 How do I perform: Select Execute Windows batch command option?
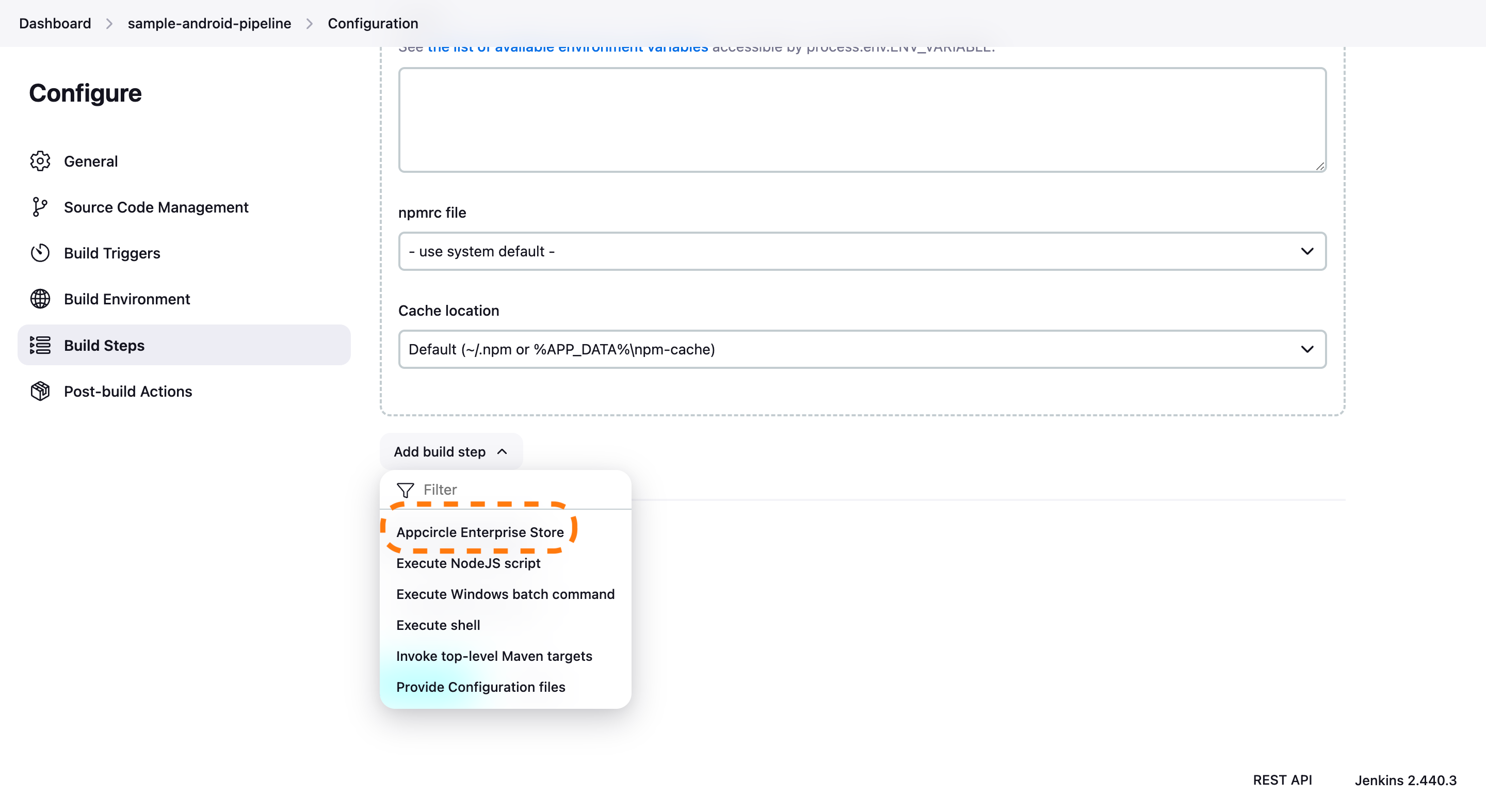(x=505, y=594)
